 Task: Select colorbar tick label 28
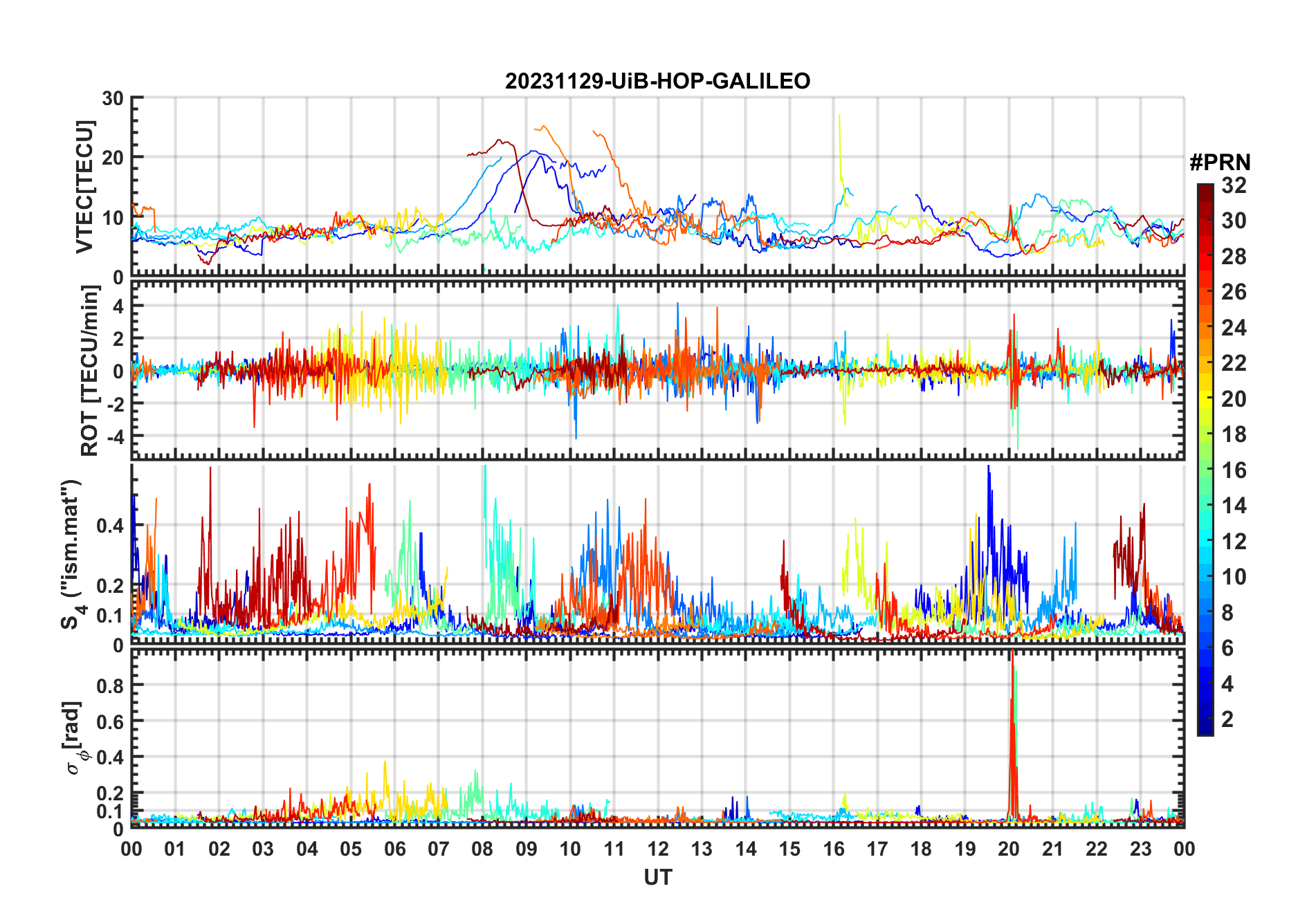coord(1234,257)
